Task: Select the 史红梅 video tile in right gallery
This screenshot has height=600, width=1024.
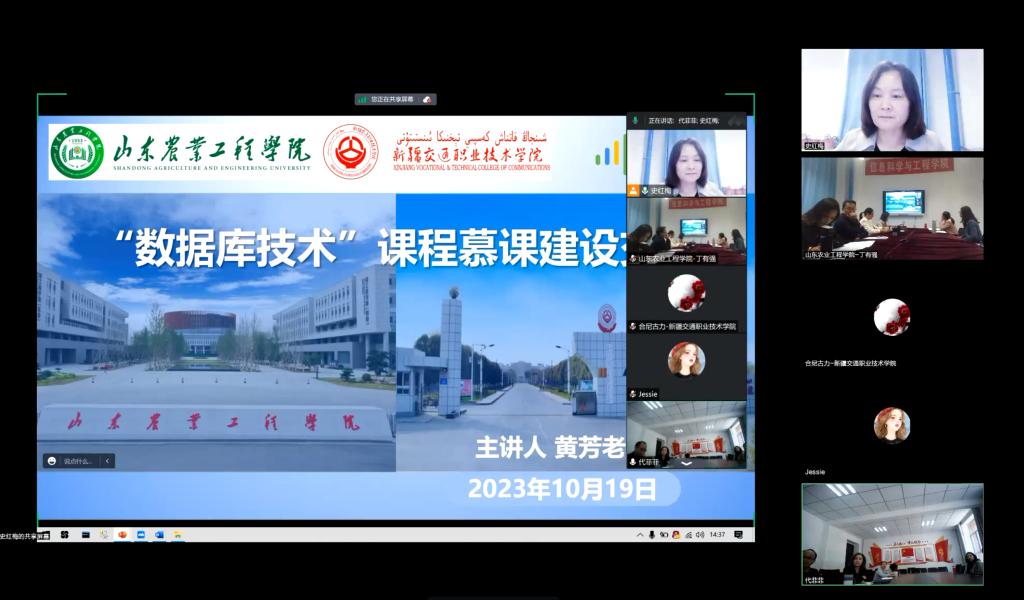Action: tap(891, 99)
